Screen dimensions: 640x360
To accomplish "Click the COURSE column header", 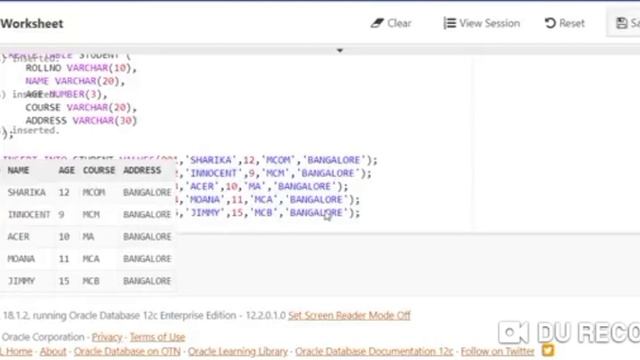I will pos(99,170).
